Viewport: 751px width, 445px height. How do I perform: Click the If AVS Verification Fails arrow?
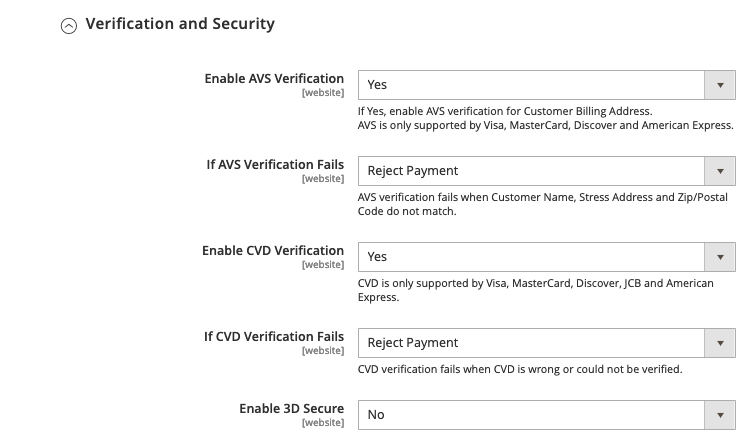[720, 171]
